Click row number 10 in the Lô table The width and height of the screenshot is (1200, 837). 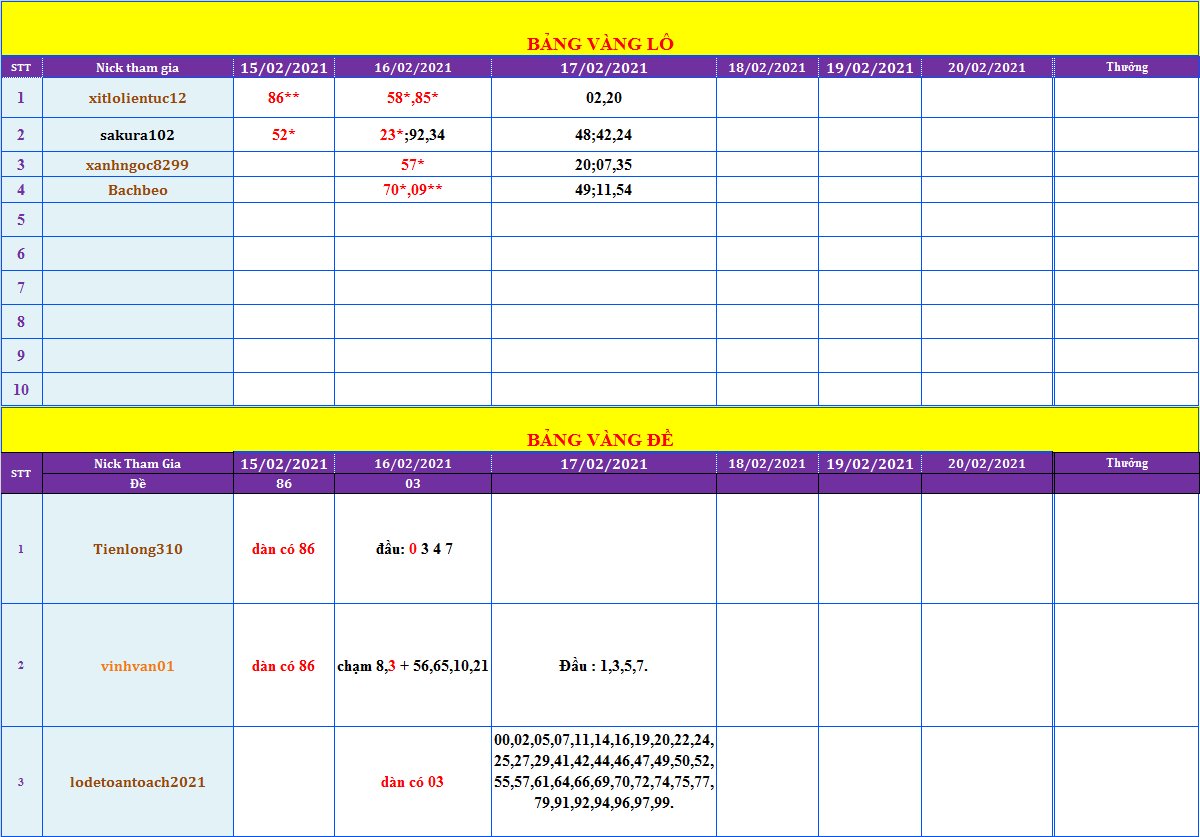[21, 389]
